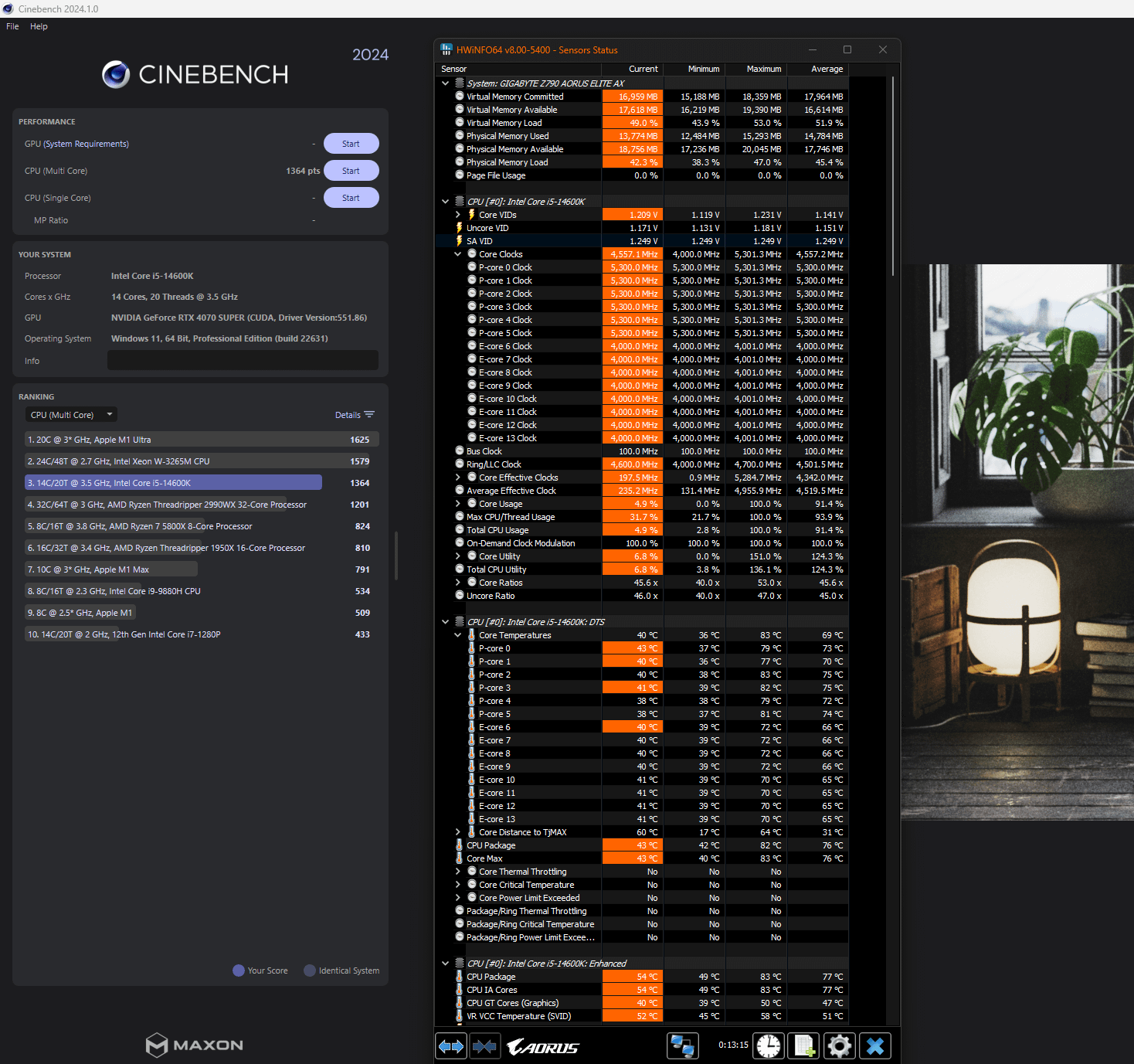Select the Ryzen 7 5800X ranking entry
Screen dimensions: 1134x1064
(x=201, y=526)
